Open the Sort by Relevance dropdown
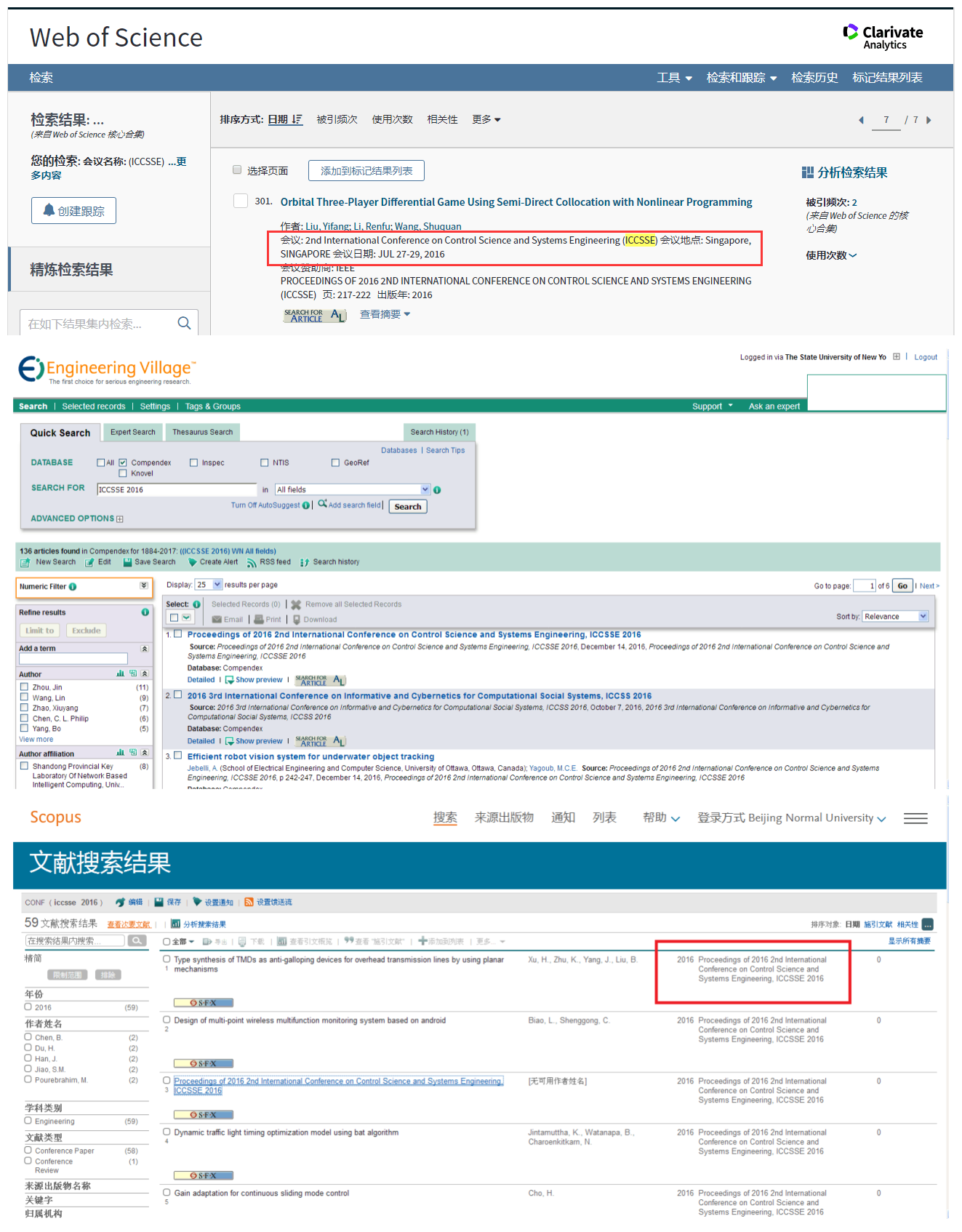Viewport: 962px width, 1232px height. tap(896, 617)
